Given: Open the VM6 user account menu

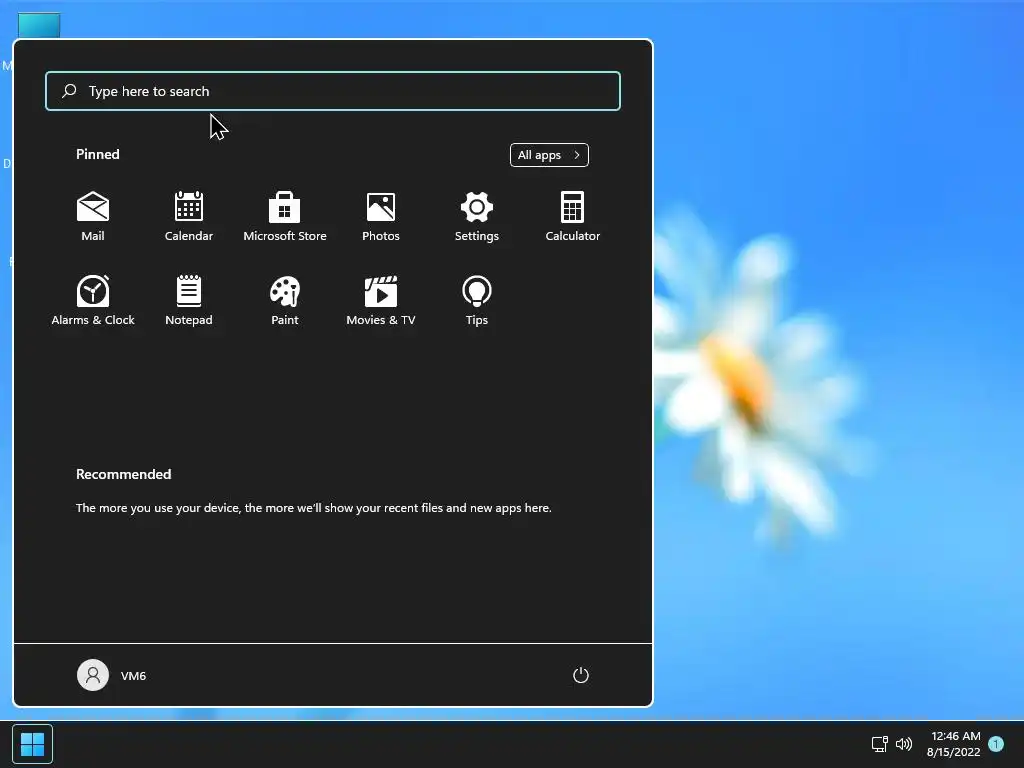Looking at the screenshot, I should click(x=112, y=675).
